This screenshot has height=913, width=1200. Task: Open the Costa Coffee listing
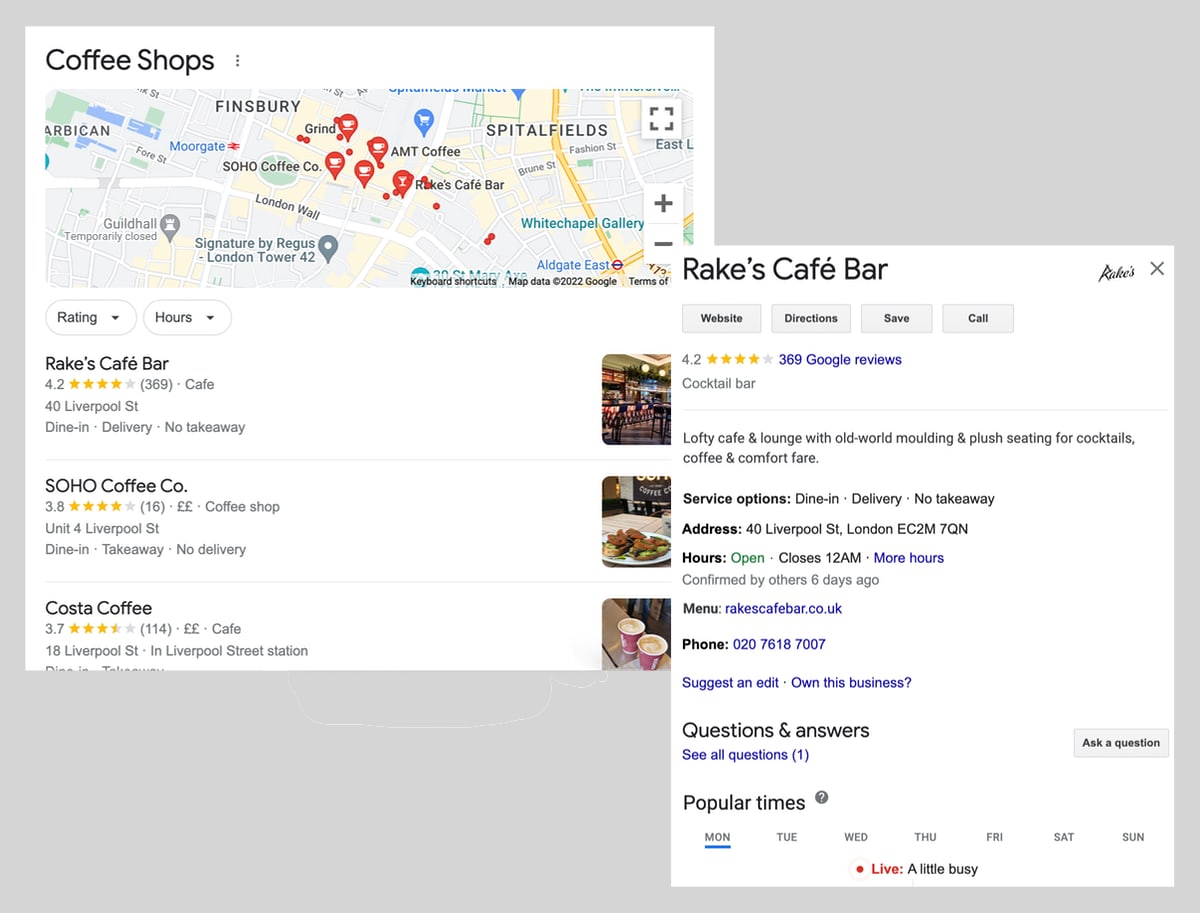point(99,607)
